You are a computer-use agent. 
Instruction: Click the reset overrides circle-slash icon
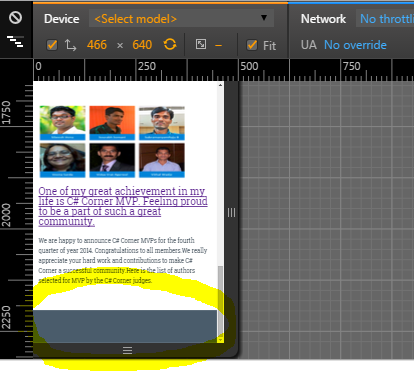(x=15, y=18)
